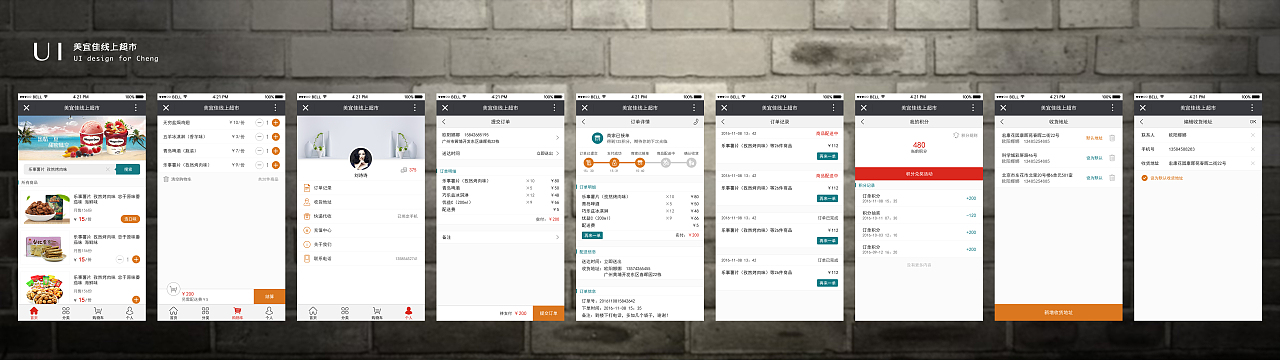This screenshot has width=1280, height=360.
Task: Edit the phone number field 13584580263
Action: (1181, 149)
